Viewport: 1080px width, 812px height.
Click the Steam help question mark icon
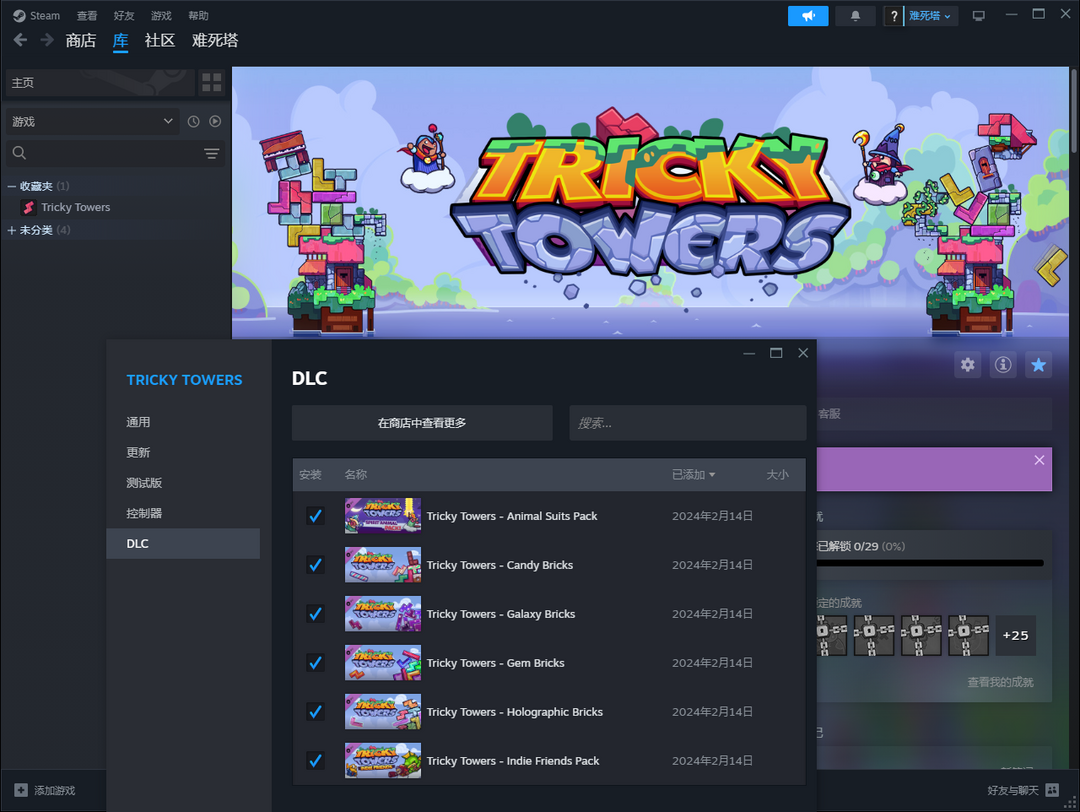tap(891, 15)
